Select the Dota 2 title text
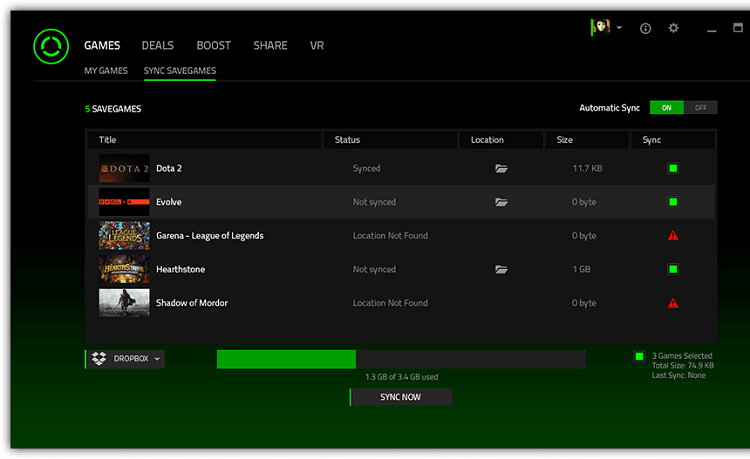The width and height of the screenshot is (750, 459). point(169,168)
